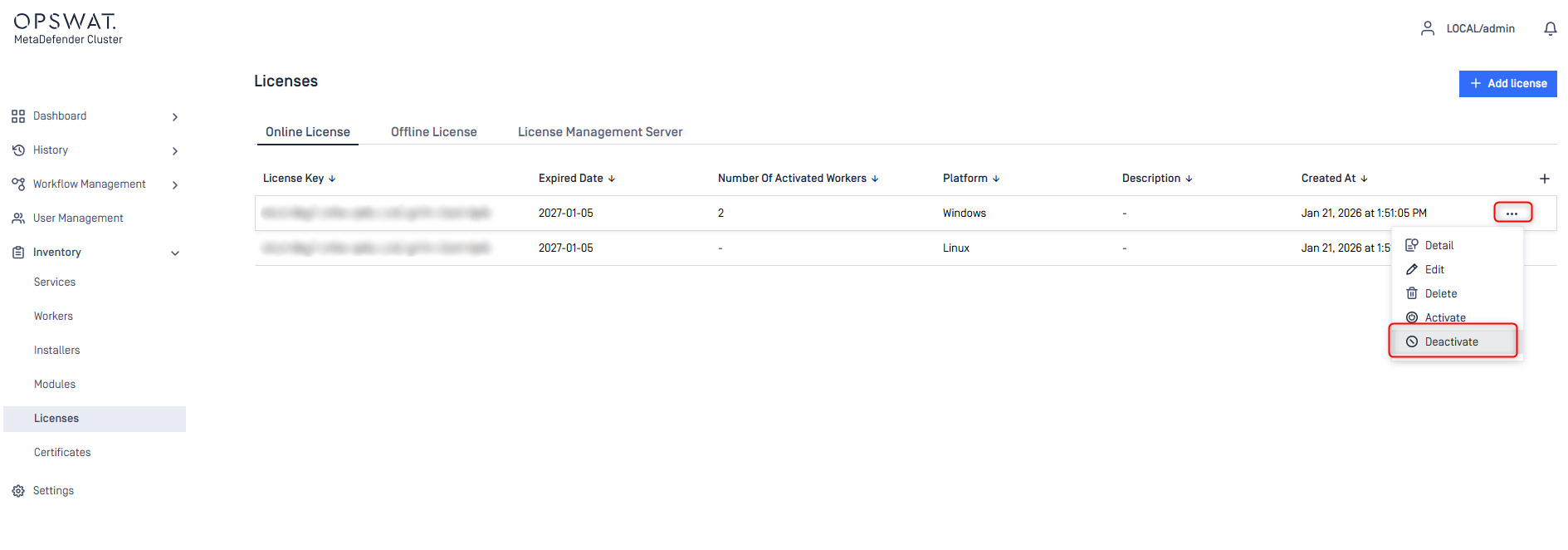Viewport: 1568px width, 550px height.
Task: Open Certificates in the Inventory sidebar
Action: point(62,453)
